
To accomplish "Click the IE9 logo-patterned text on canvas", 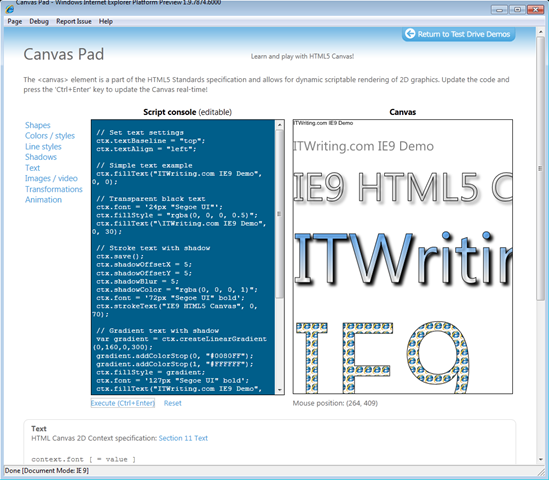I will pyautogui.click(x=382, y=357).
